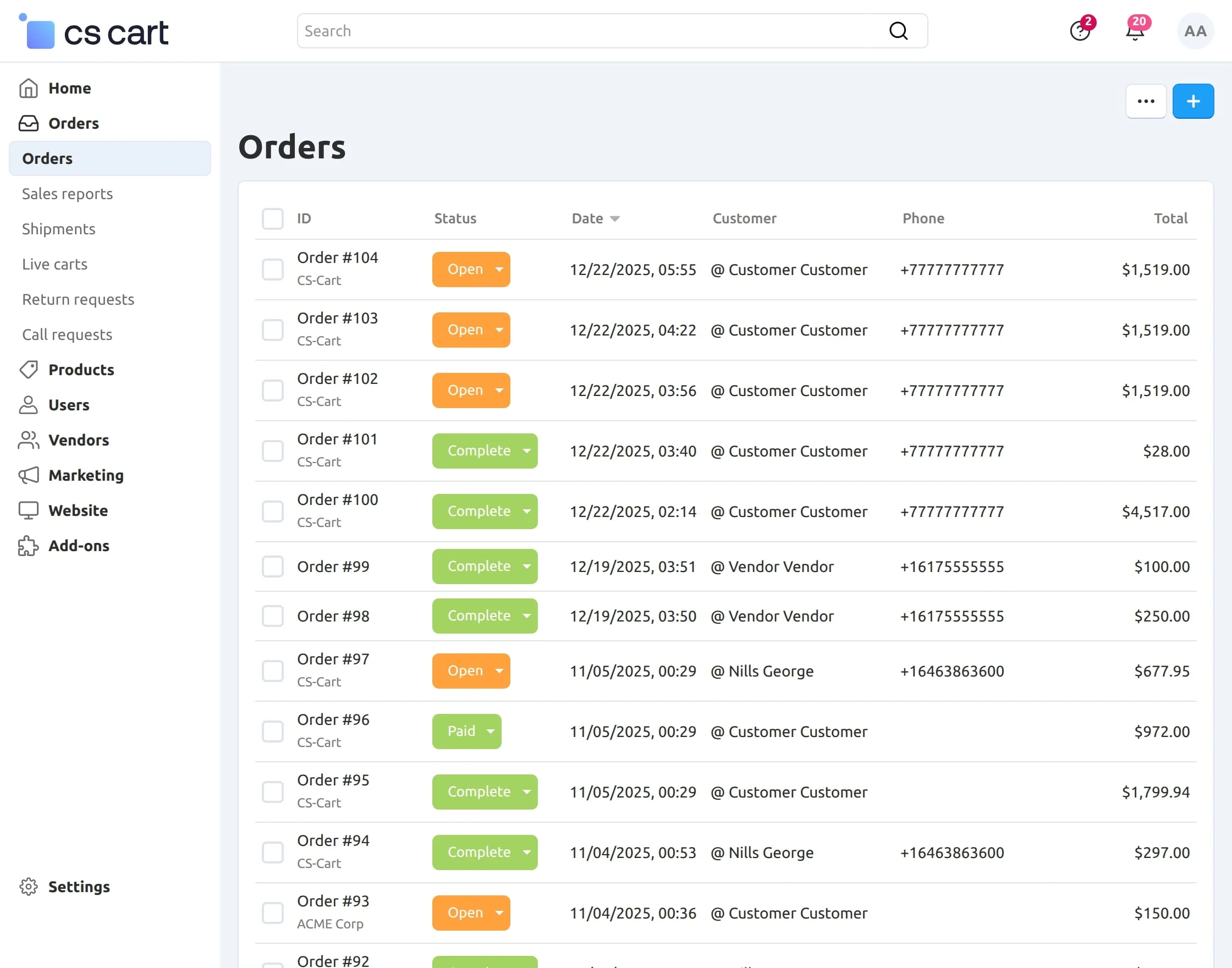Expand the Open status dropdown for Order #104
The height and width of the screenshot is (968, 1232).
pyautogui.click(x=498, y=269)
